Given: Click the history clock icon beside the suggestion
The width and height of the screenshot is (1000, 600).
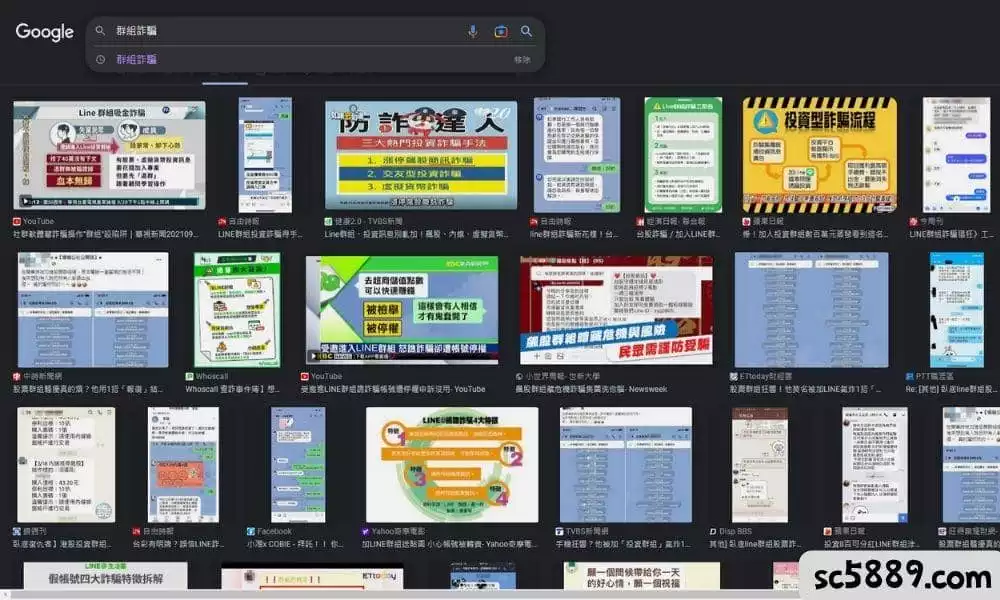Looking at the screenshot, I should (x=100, y=59).
